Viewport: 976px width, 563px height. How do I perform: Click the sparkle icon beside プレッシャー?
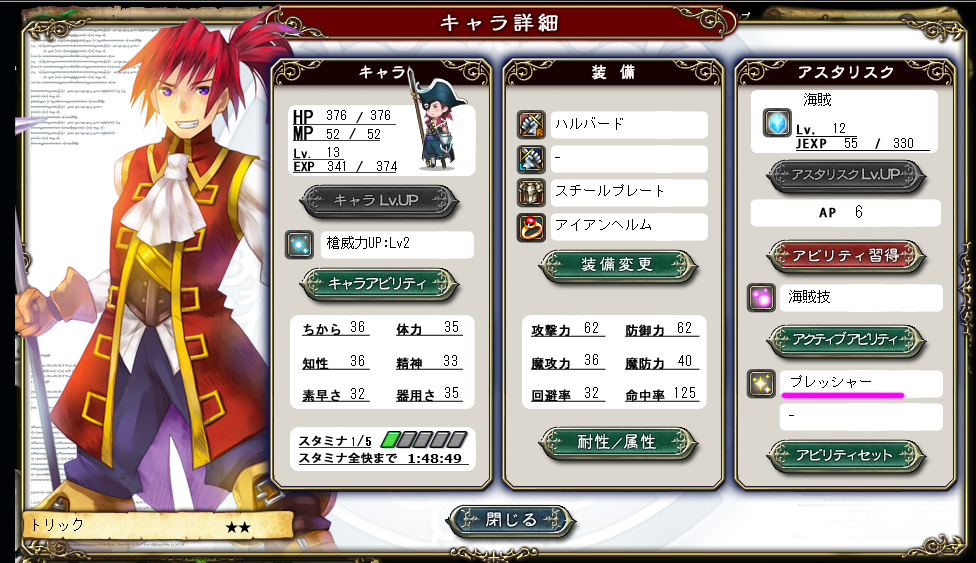pyautogui.click(x=761, y=384)
